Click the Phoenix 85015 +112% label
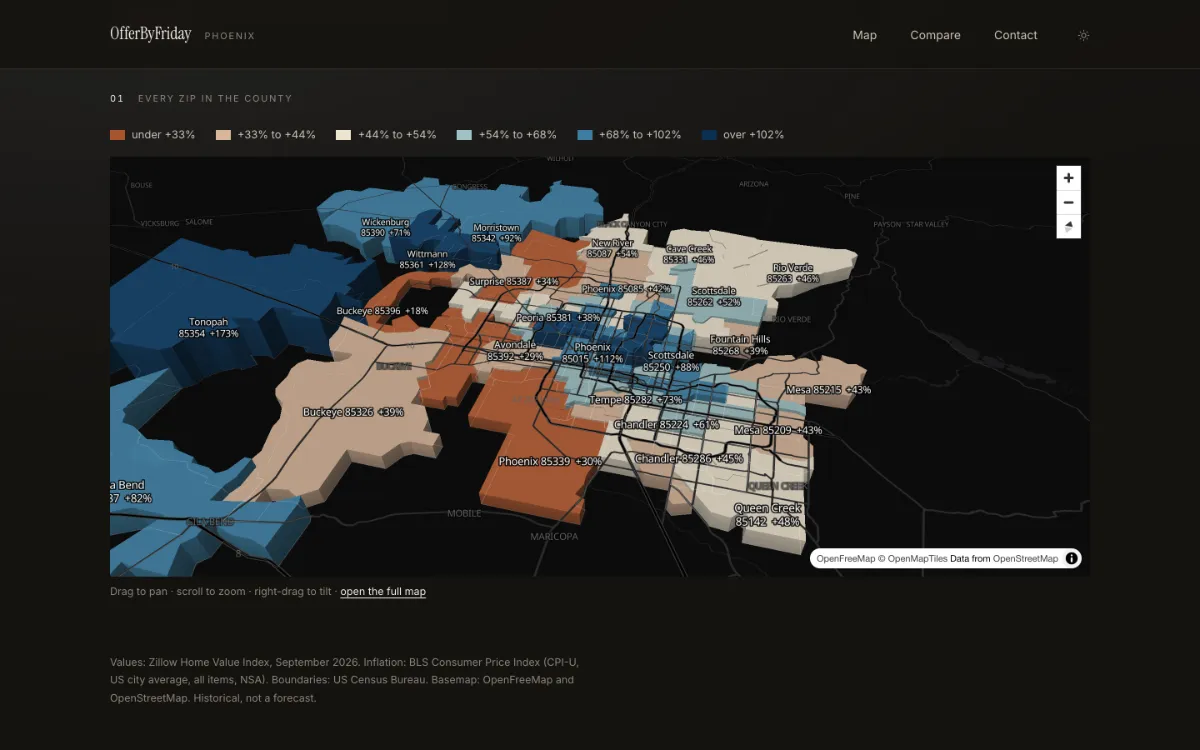1200x750 pixels. click(x=593, y=353)
